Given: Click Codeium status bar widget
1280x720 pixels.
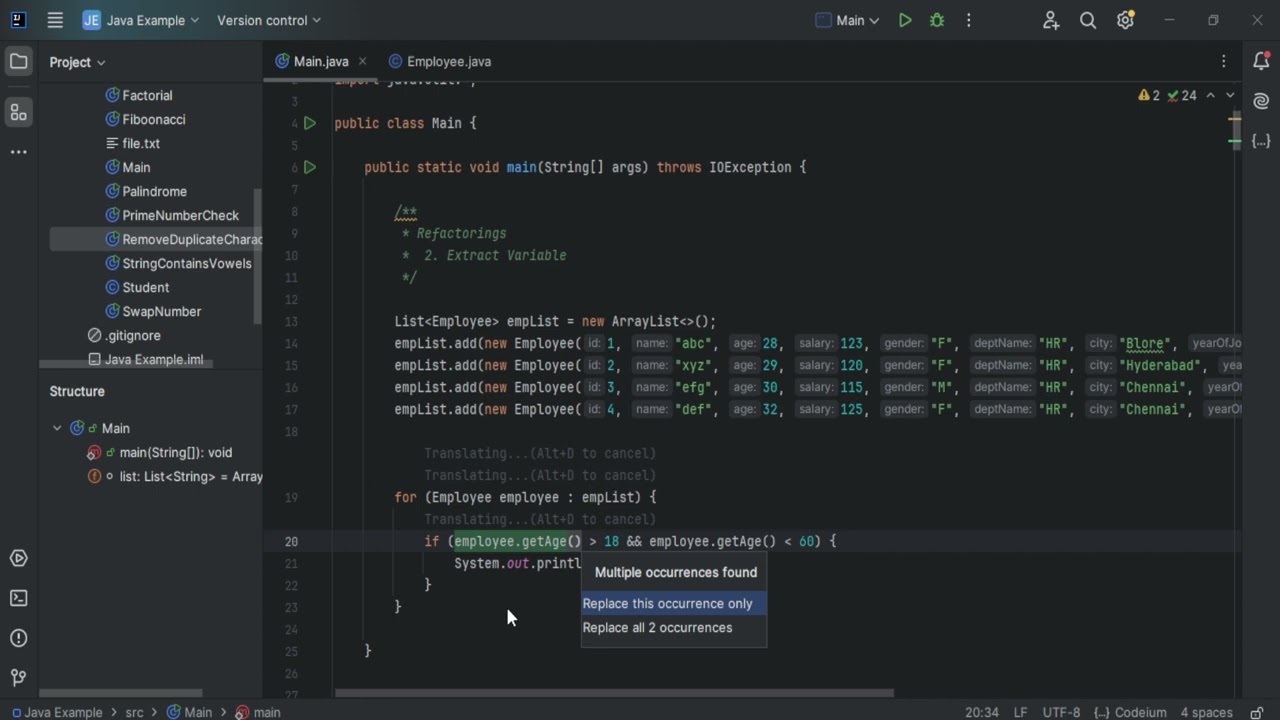Looking at the screenshot, I should click(x=1130, y=712).
